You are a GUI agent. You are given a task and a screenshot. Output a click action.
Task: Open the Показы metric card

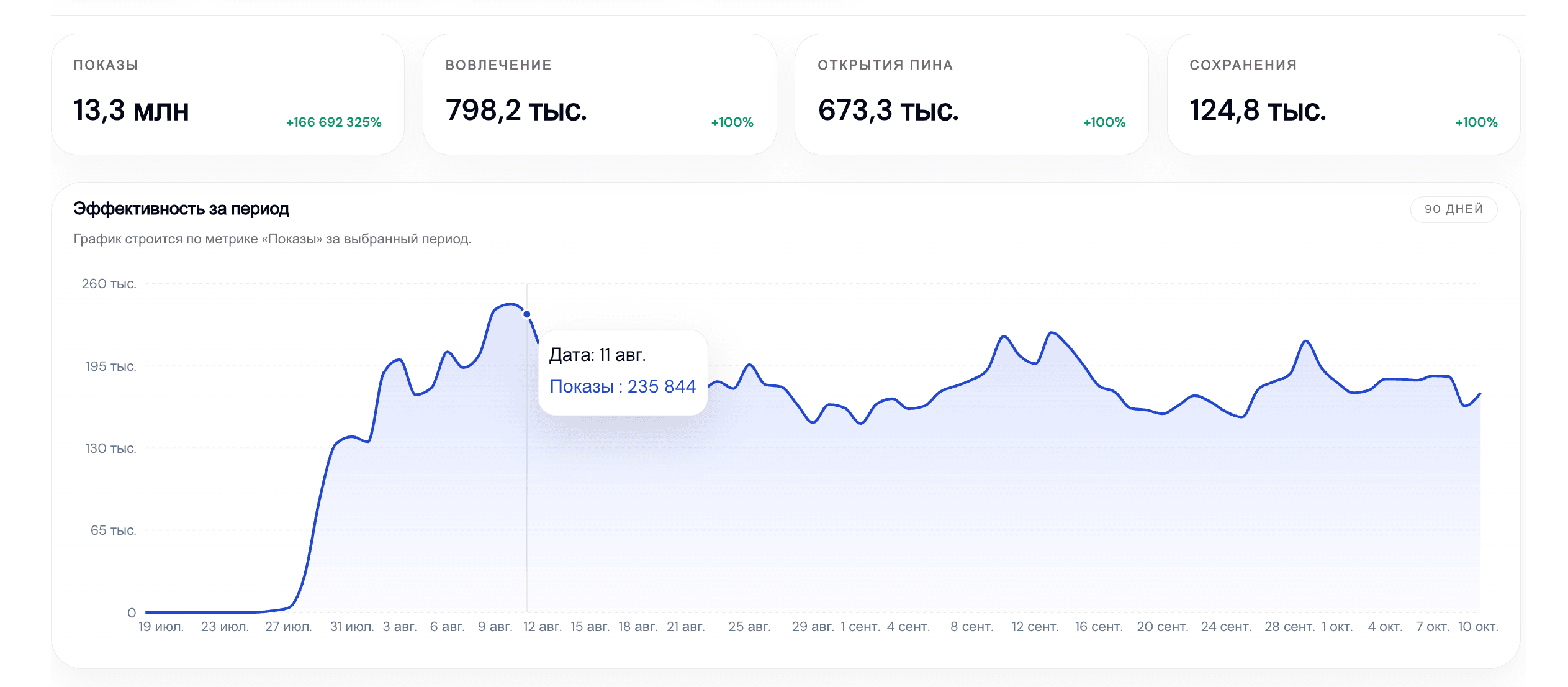pyautogui.click(x=228, y=94)
